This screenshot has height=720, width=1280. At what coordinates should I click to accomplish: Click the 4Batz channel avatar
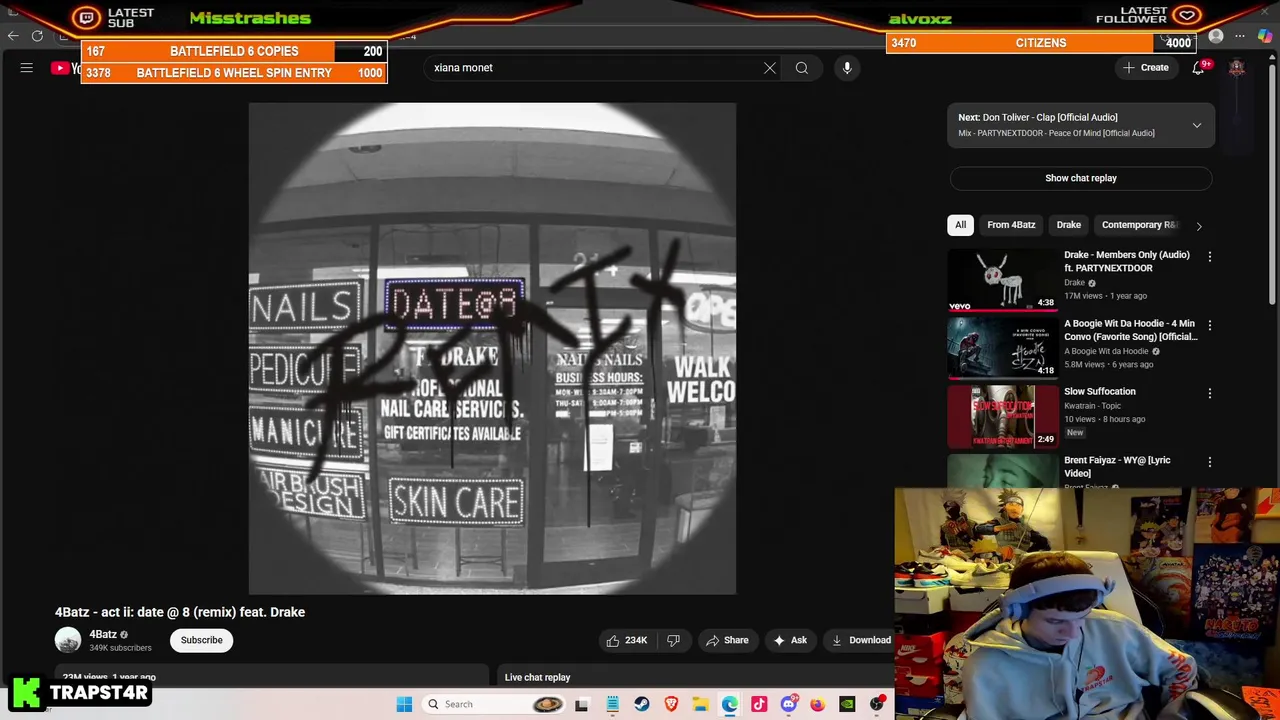(x=68, y=640)
